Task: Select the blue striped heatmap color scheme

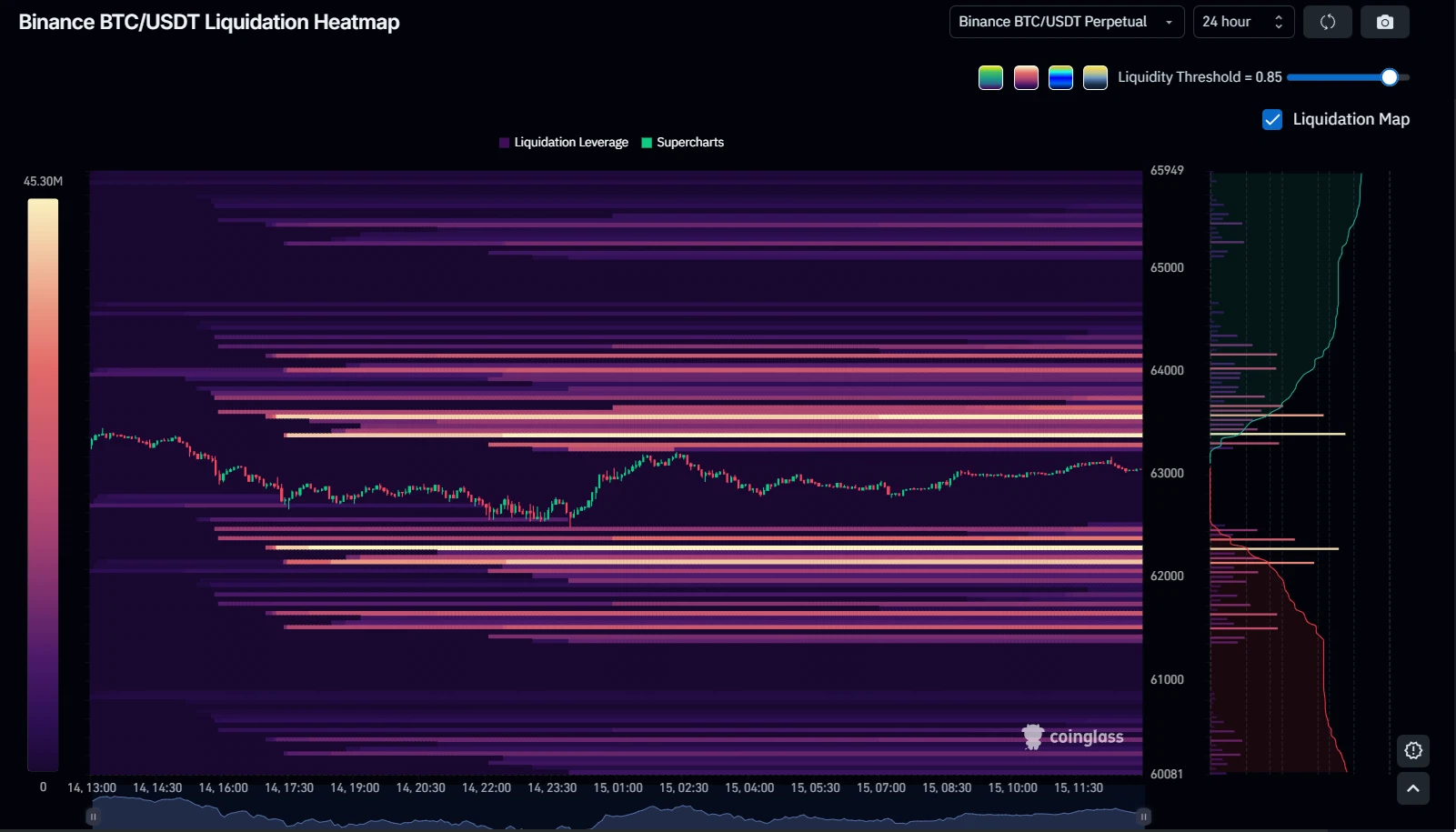Action: tap(1060, 78)
